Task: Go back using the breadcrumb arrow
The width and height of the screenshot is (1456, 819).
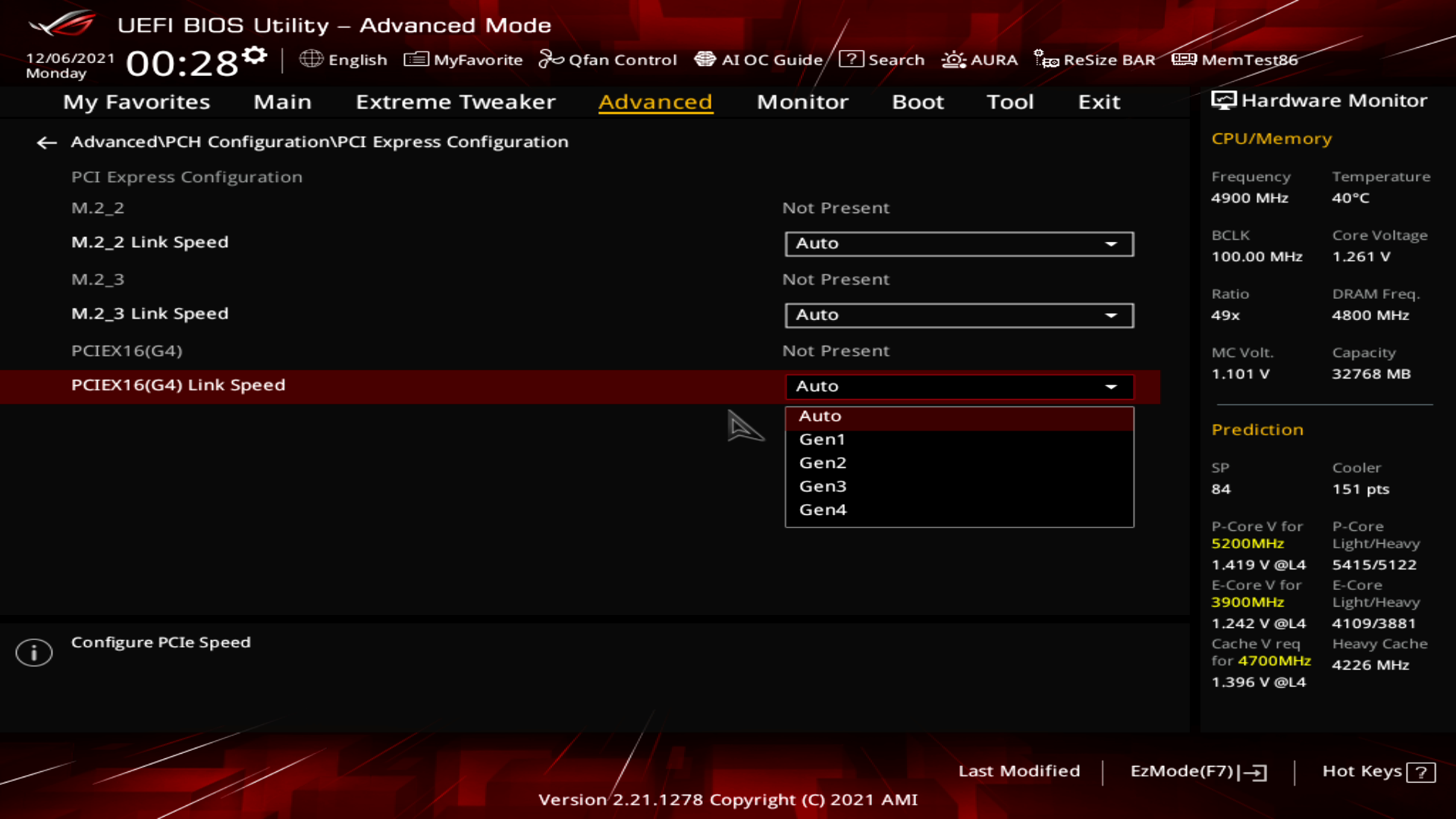Action: 47,143
